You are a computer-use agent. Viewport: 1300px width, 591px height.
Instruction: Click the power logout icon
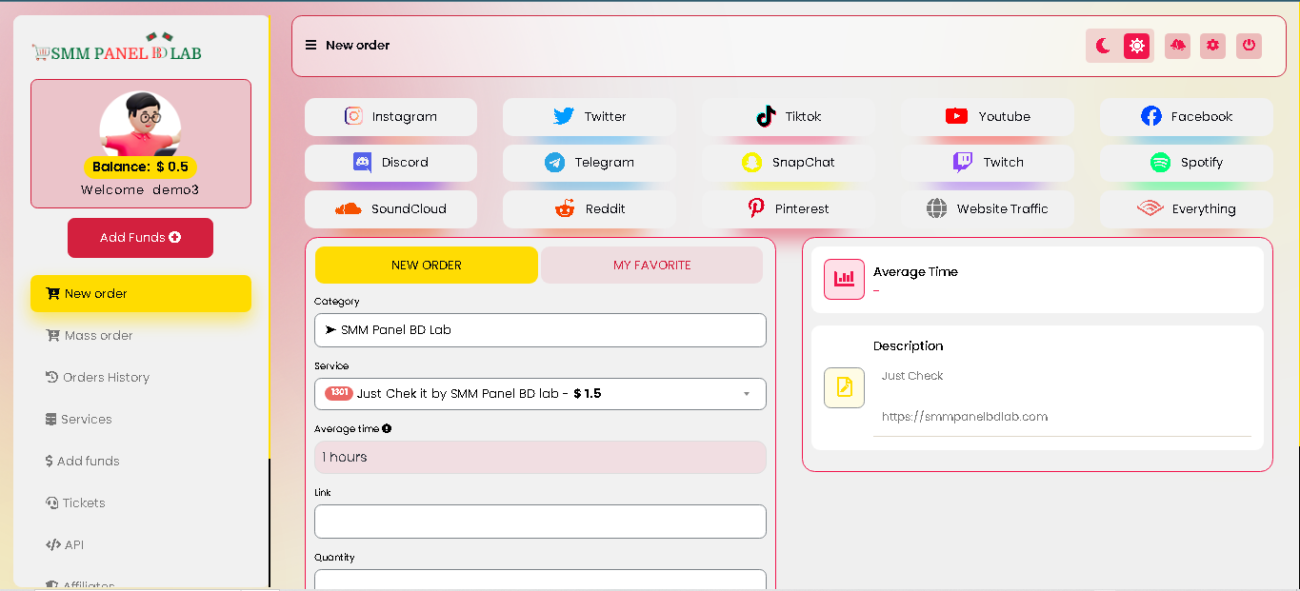(1248, 46)
